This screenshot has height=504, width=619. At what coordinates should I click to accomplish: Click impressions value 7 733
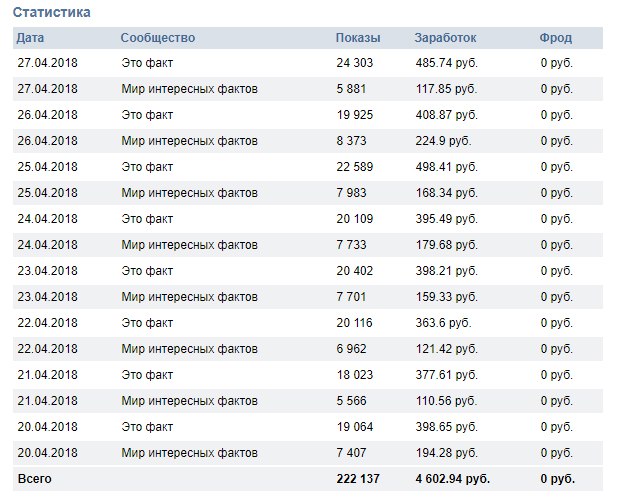tap(351, 245)
